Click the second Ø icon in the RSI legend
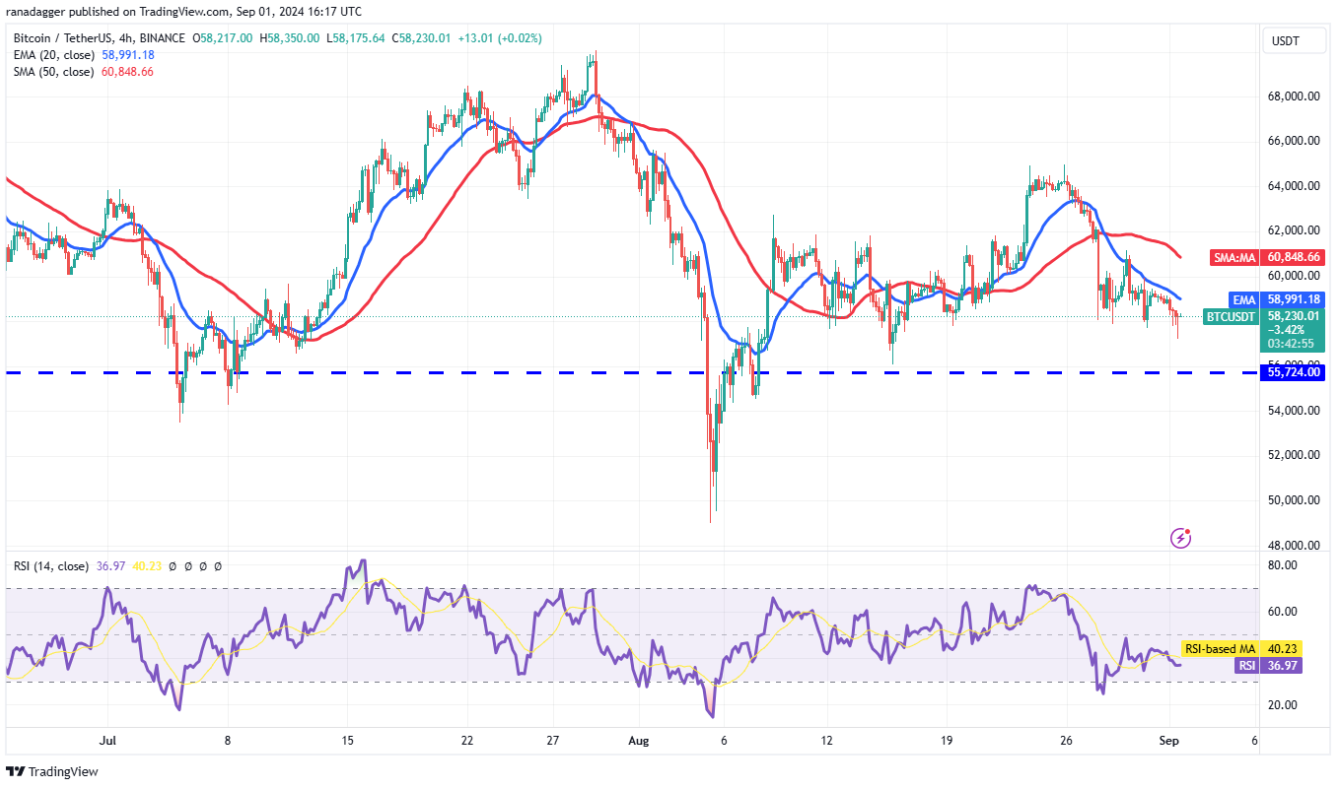 tap(188, 566)
